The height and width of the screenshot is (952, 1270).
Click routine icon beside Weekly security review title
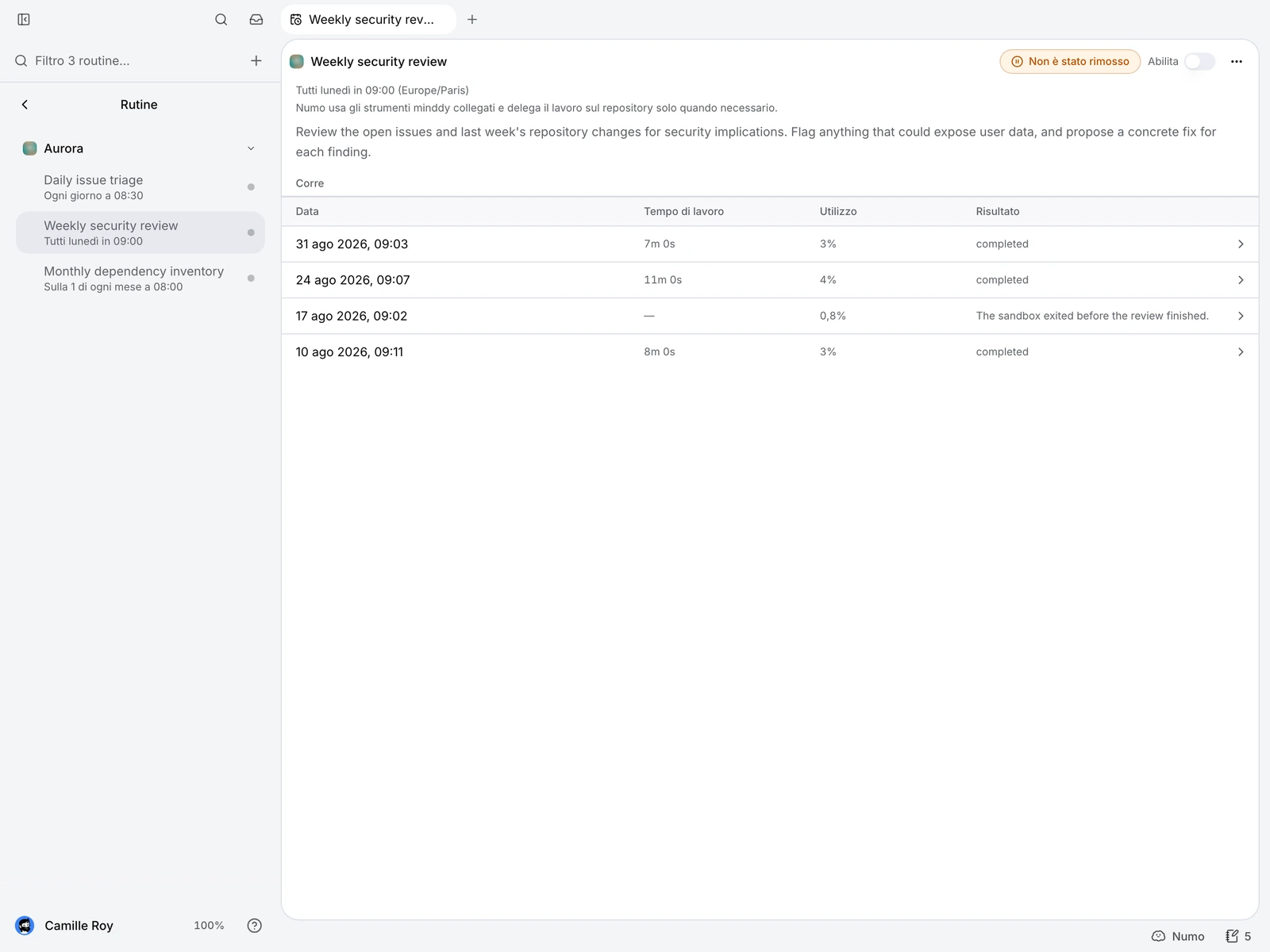(x=297, y=61)
